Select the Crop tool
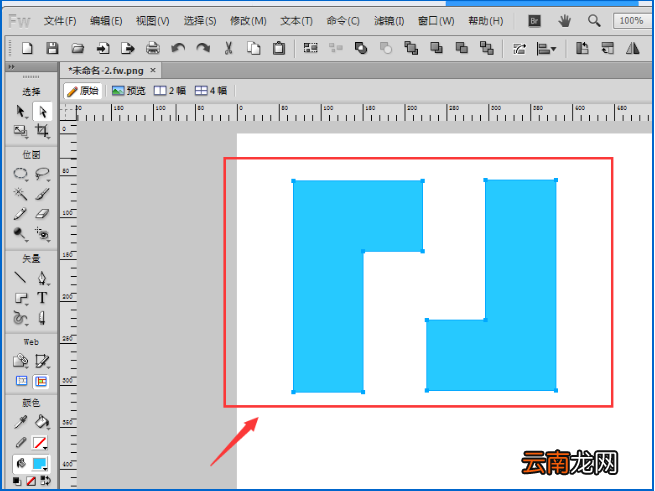655x491 pixels. [42, 131]
